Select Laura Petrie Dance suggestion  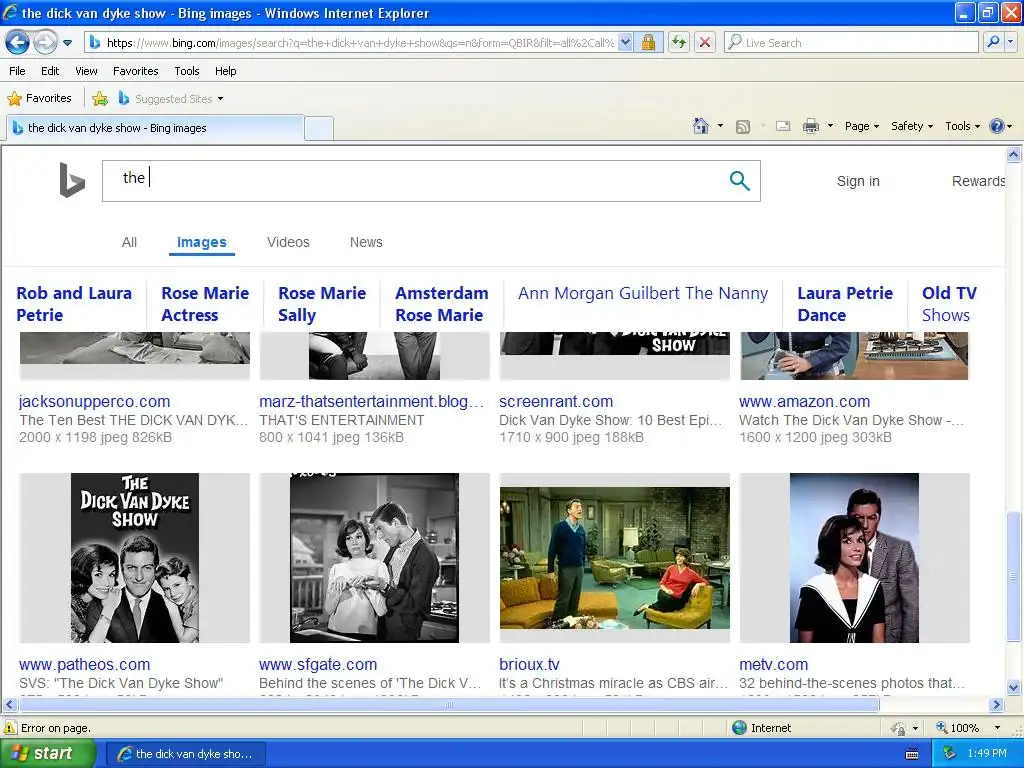tap(844, 304)
